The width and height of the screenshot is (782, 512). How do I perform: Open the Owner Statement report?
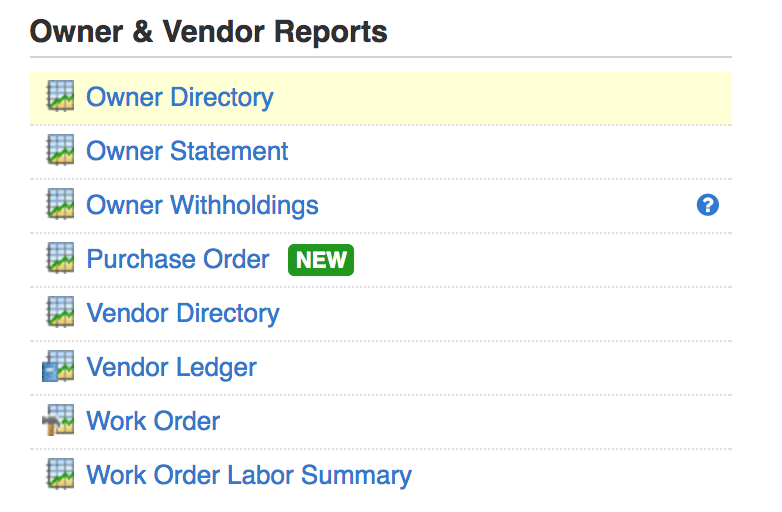(187, 152)
